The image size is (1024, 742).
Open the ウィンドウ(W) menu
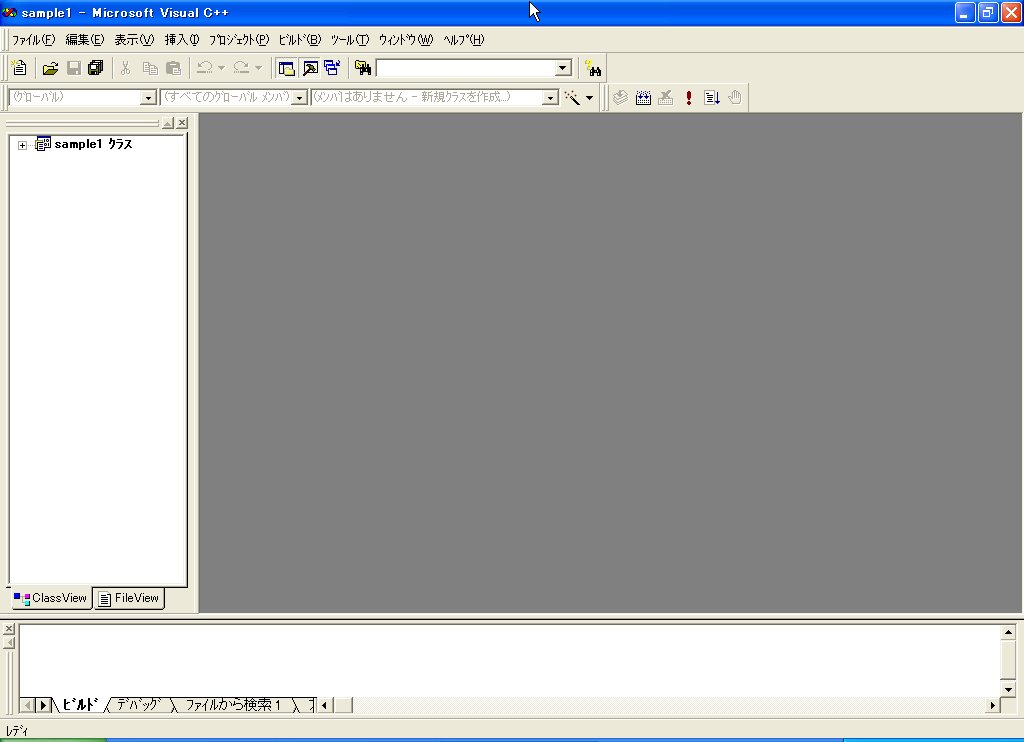click(x=406, y=40)
